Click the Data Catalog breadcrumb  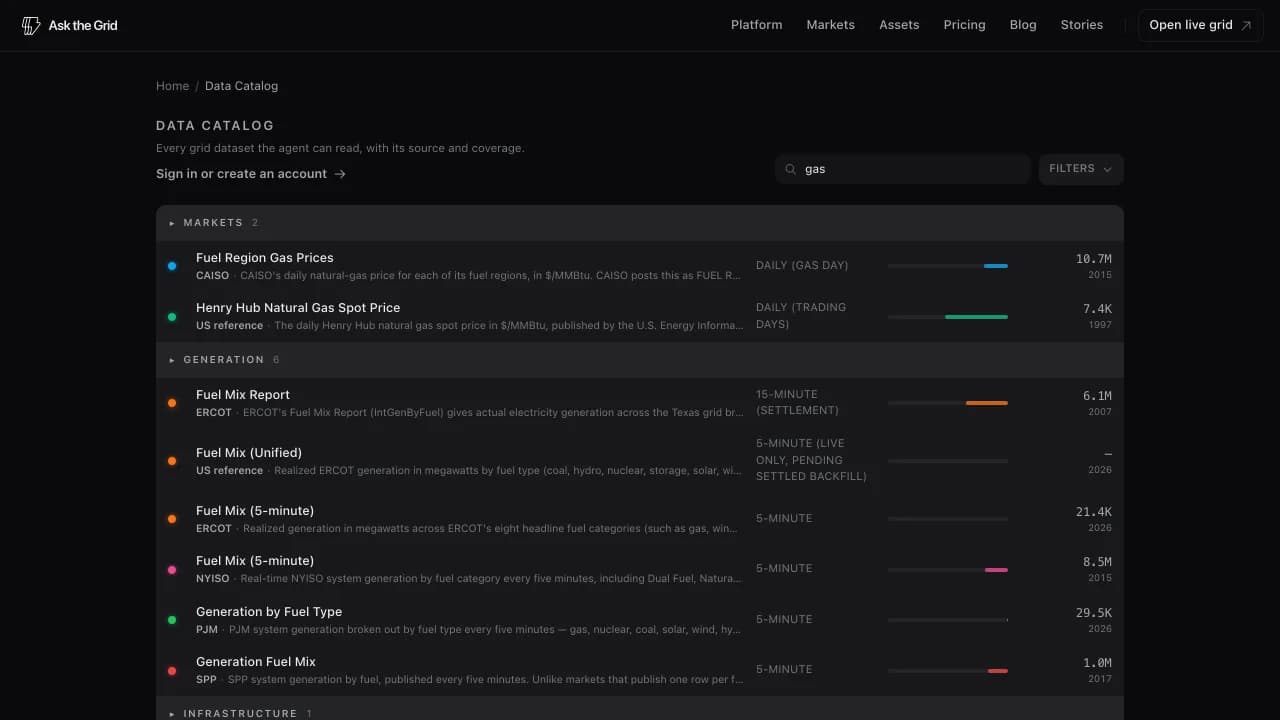[x=242, y=86]
